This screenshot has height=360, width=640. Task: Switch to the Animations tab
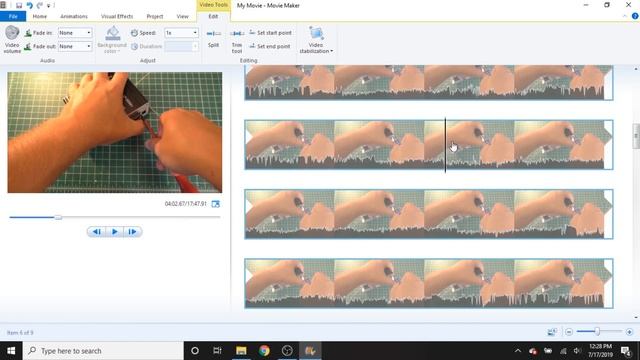pos(74,16)
